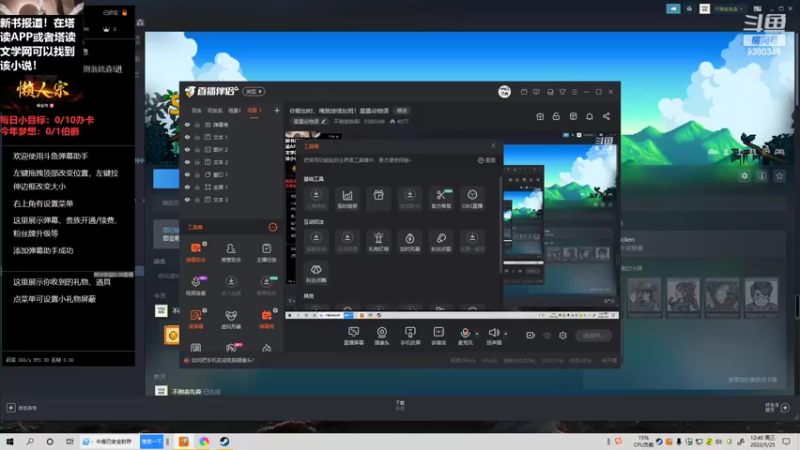Click the share icon in the stream header

[x=606, y=116]
